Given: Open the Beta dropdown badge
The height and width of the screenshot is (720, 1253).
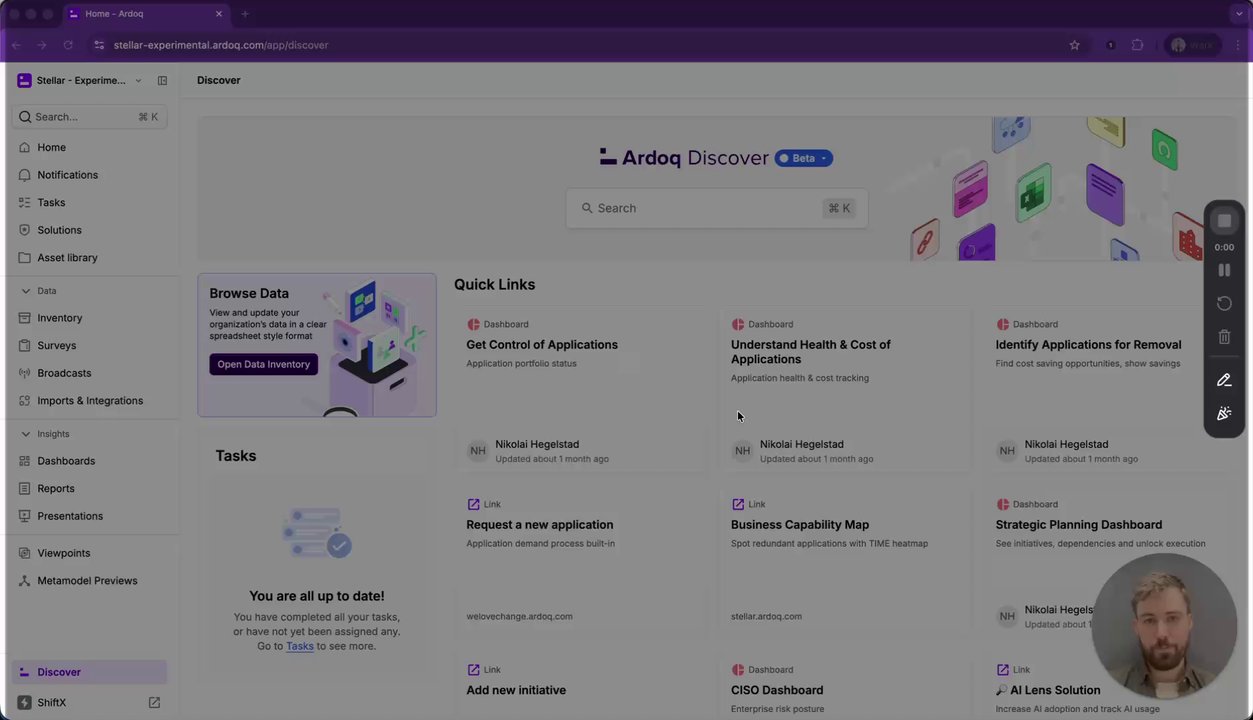Looking at the screenshot, I should 804,158.
